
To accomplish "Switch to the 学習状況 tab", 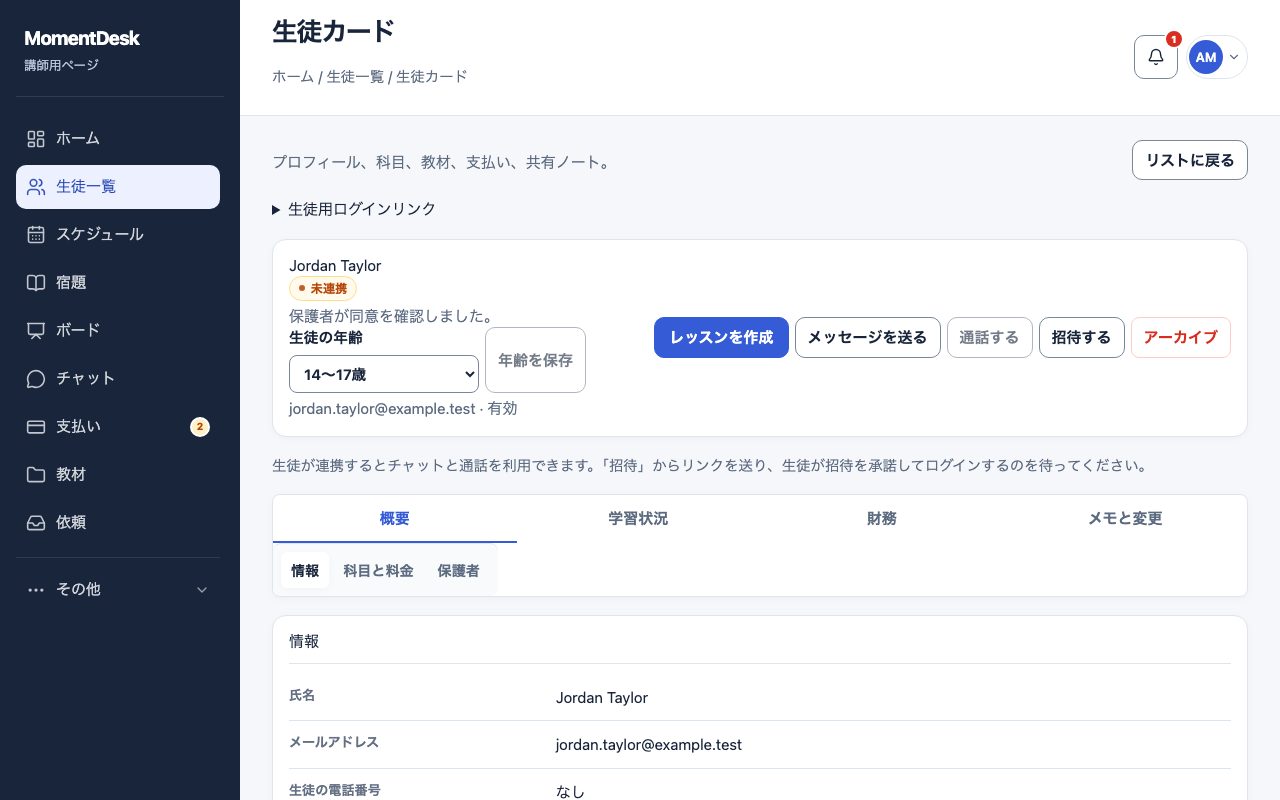I will (x=638, y=519).
